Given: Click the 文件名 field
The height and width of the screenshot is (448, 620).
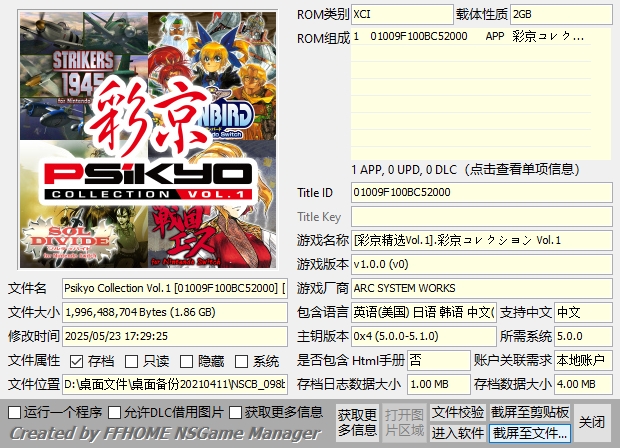Looking at the screenshot, I should 174,288.
